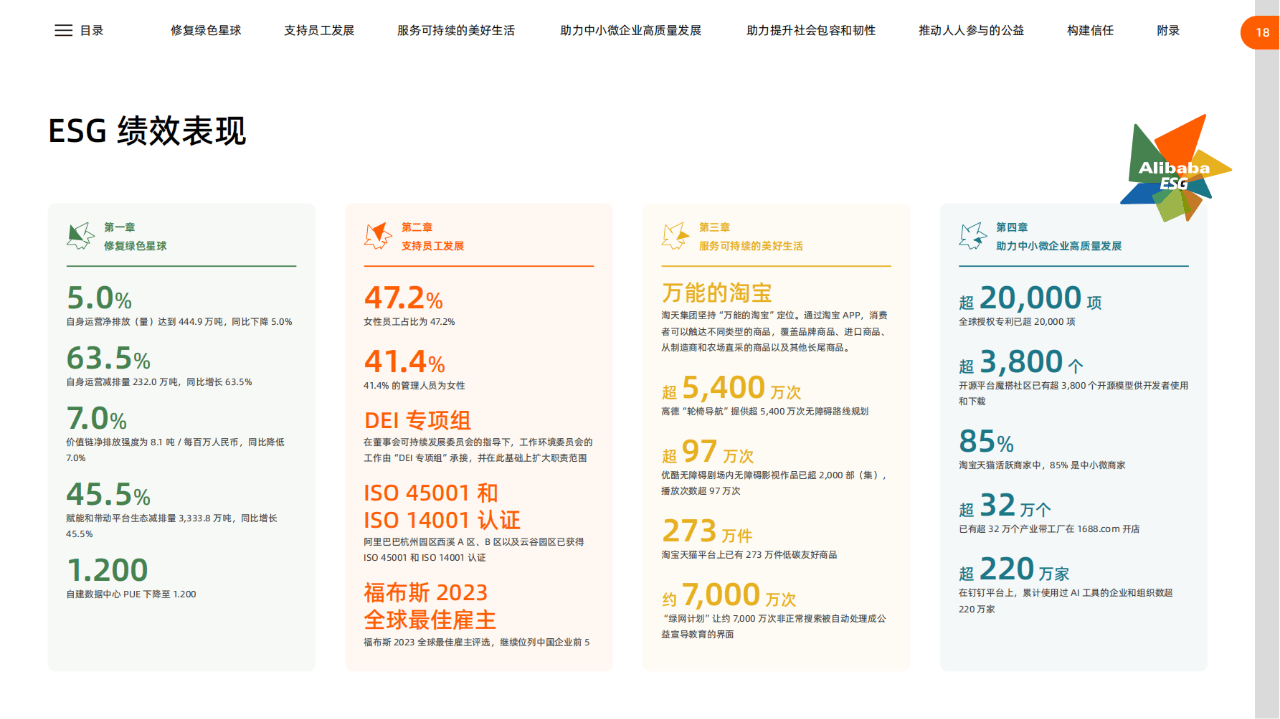Click the text mentioning 1688.com 开店

[1049, 529]
